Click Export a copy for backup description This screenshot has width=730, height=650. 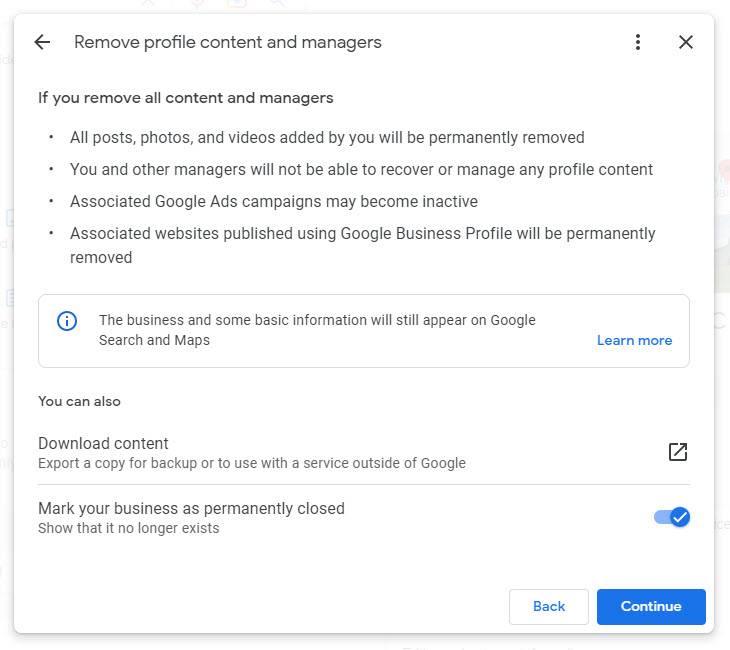pos(252,463)
